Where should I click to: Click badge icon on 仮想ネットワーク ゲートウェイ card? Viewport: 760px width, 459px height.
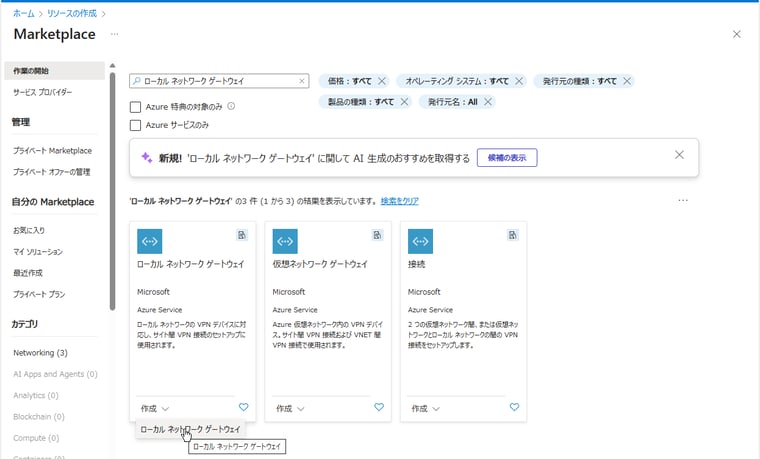click(x=377, y=235)
